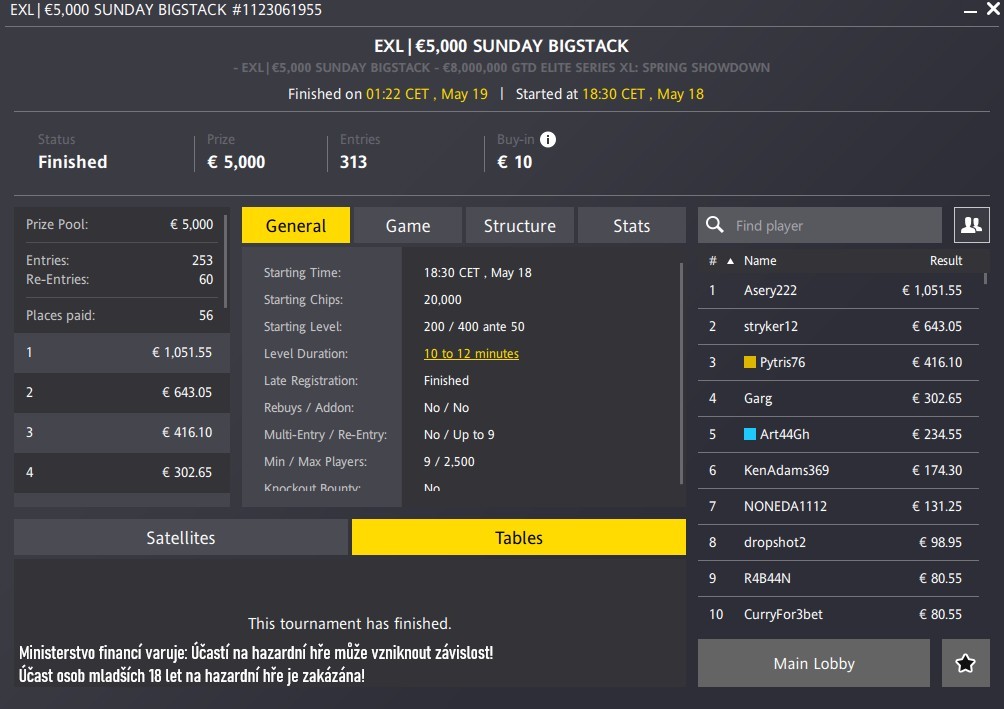Close the tournament lobby window
1004x709 pixels.
pyautogui.click(x=992, y=10)
